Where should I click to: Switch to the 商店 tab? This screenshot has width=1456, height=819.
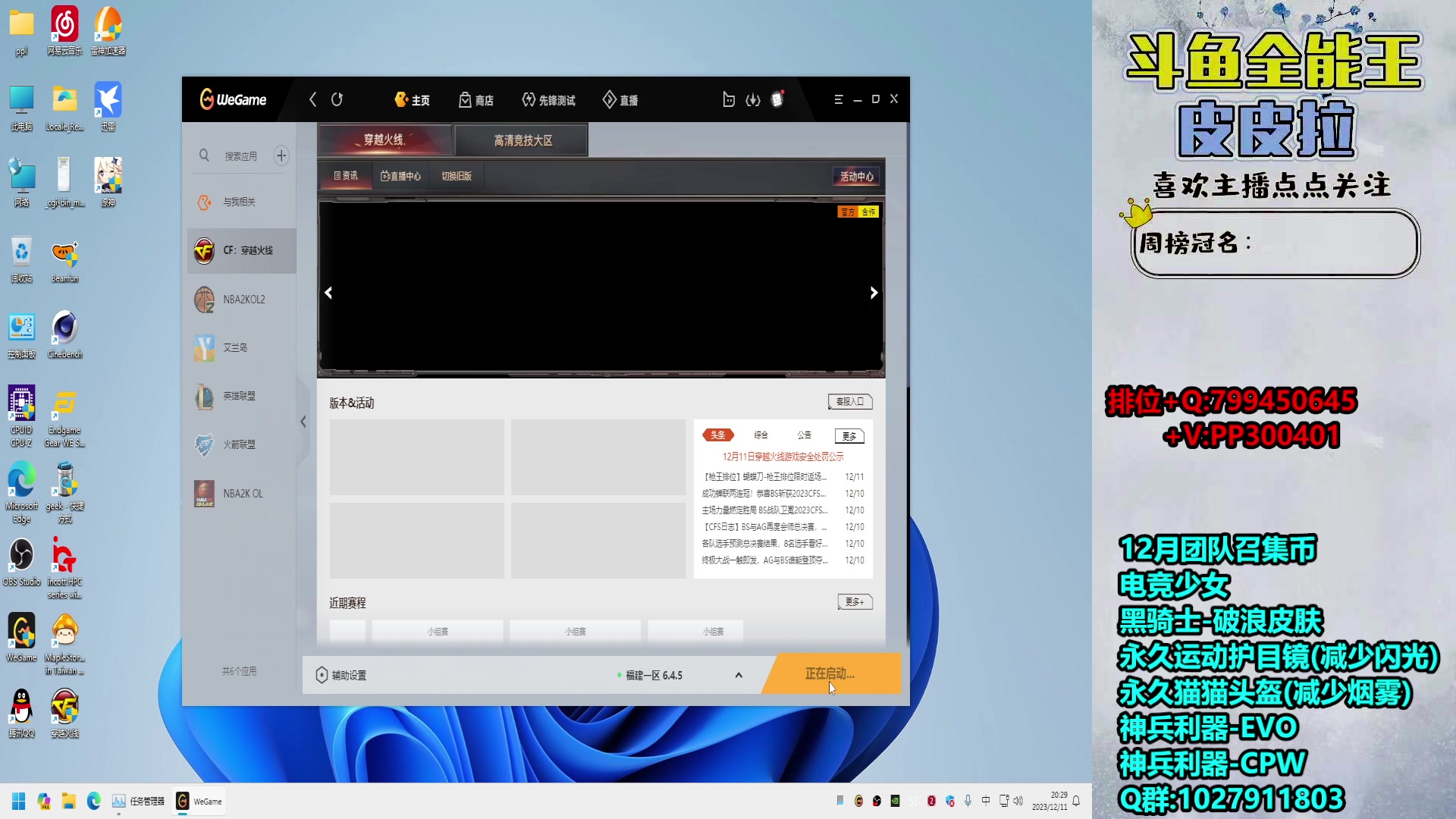476,100
